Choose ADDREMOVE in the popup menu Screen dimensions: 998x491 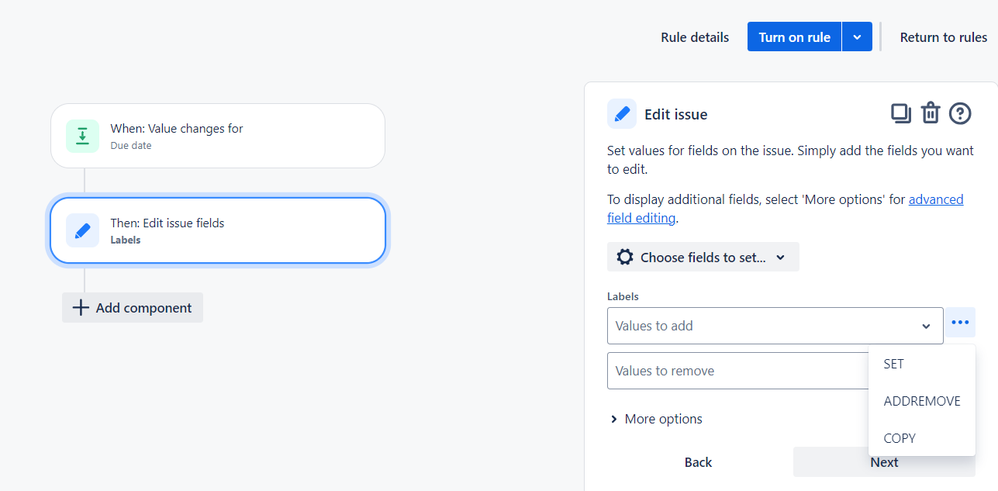[922, 401]
